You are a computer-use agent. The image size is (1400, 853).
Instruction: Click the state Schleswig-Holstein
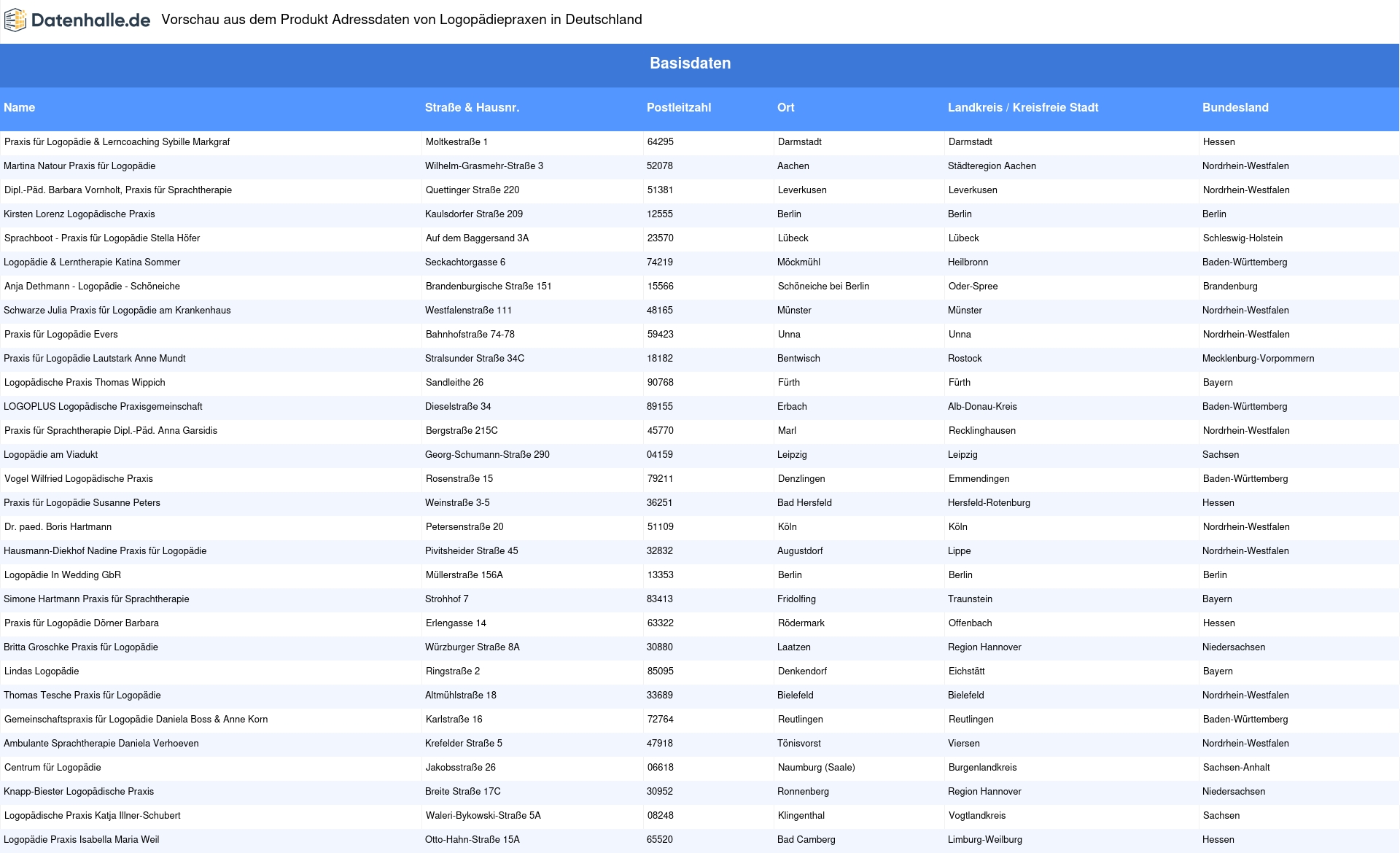pyautogui.click(x=1243, y=238)
